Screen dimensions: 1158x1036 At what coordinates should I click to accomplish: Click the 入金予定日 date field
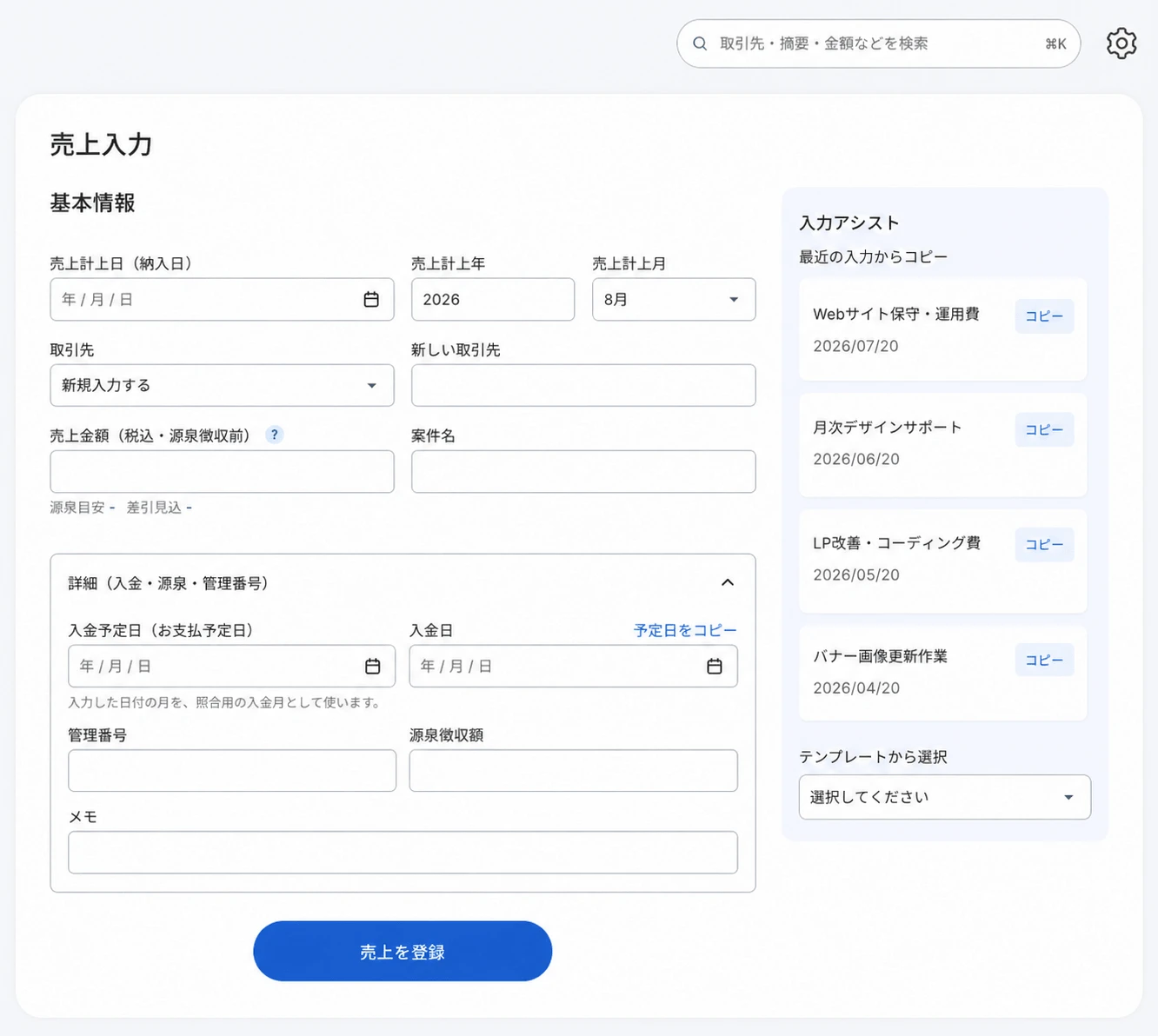point(231,666)
